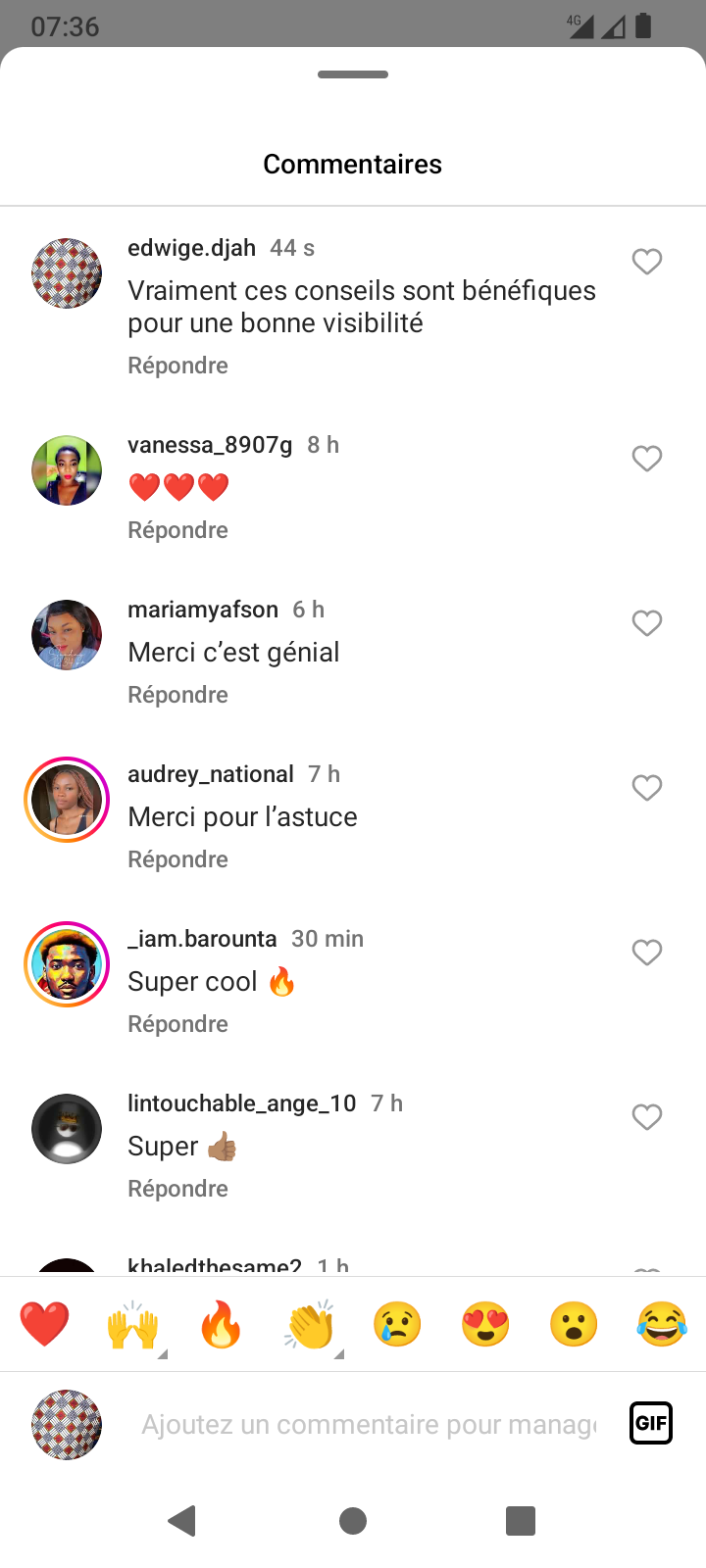Image resolution: width=706 pixels, height=1568 pixels.
Task: Reply to audrey_national's comment
Action: (x=177, y=859)
